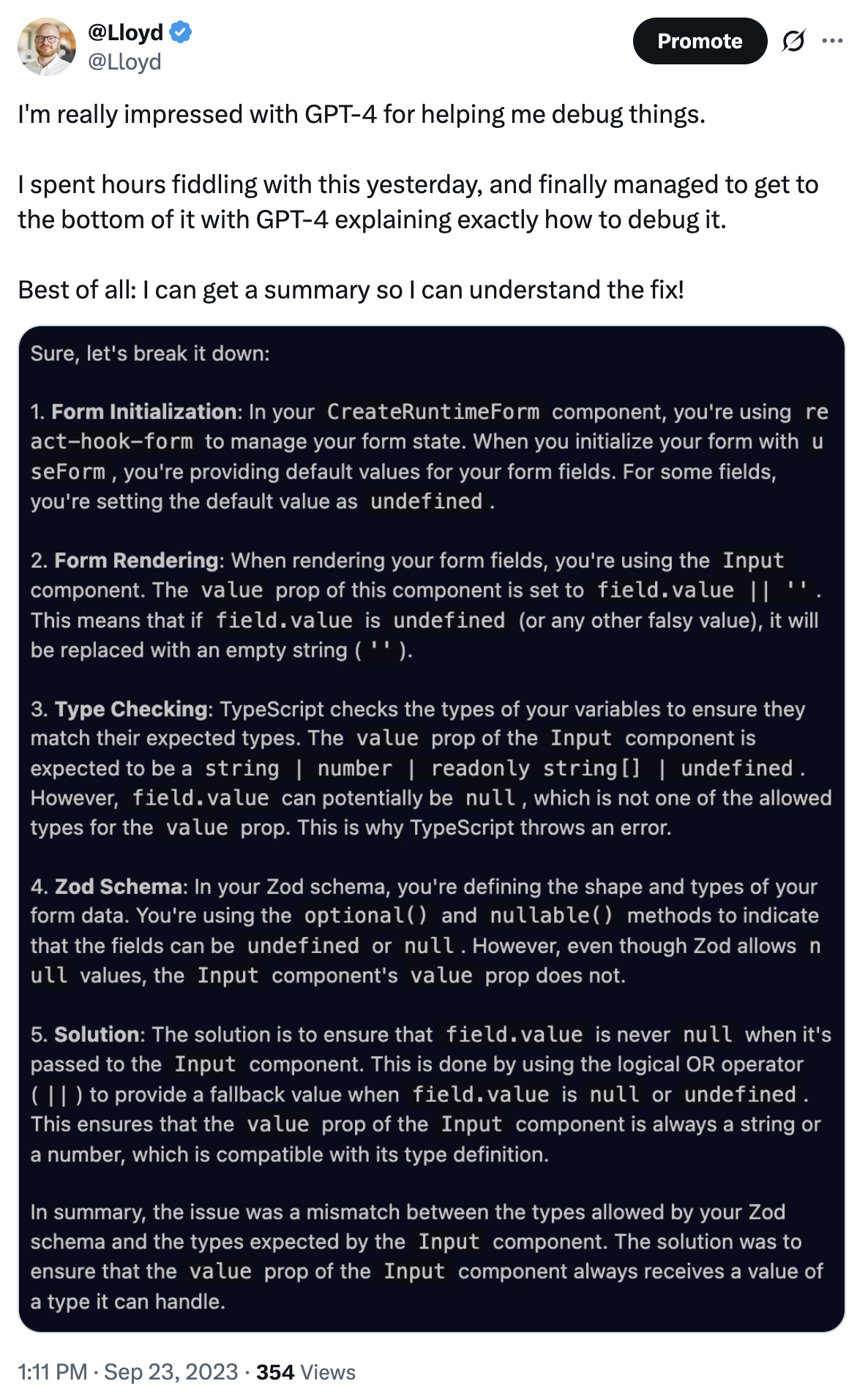Open the bold @Lloyd display name
The height and width of the screenshot is (1400, 868).
coord(125,32)
